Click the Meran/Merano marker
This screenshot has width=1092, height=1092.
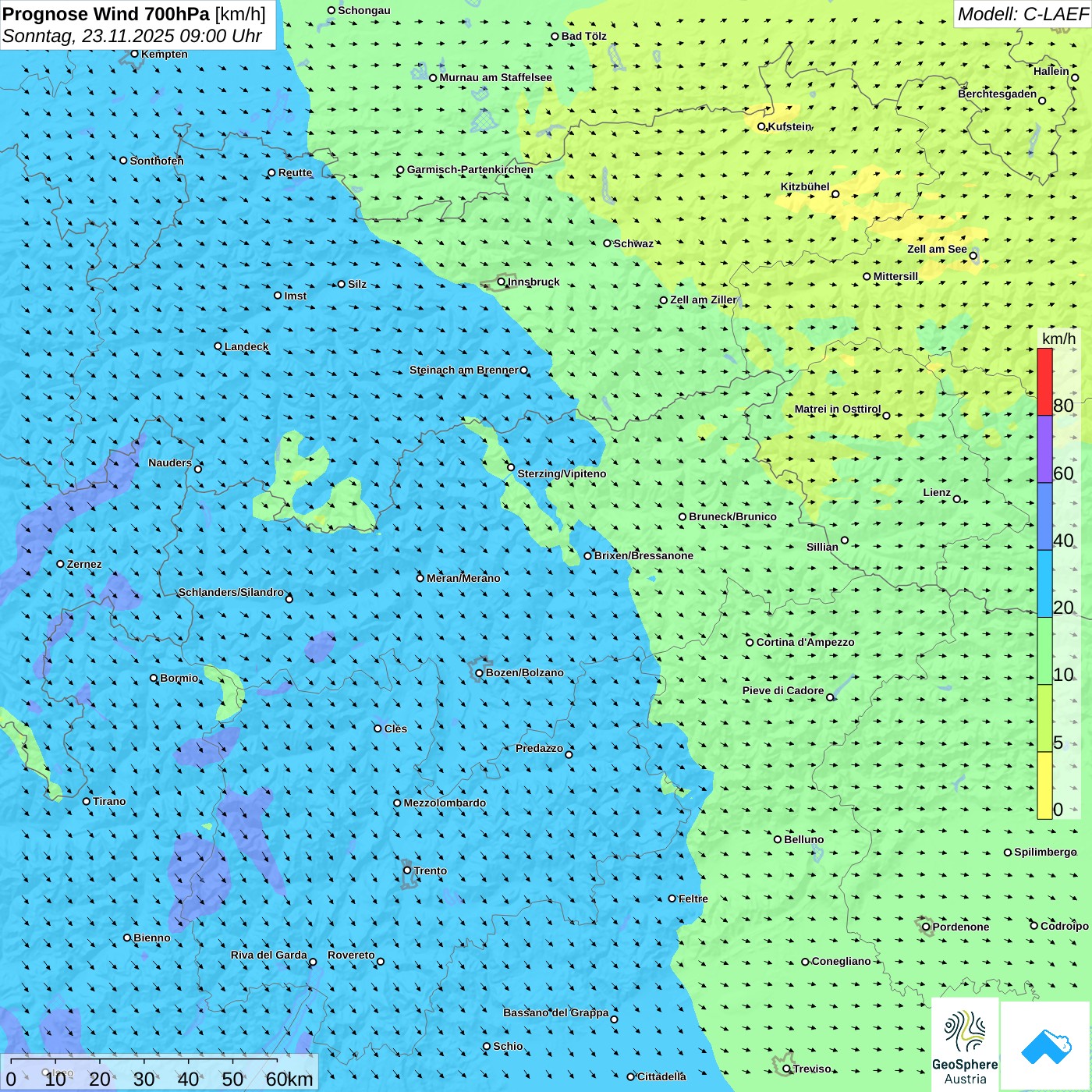(x=420, y=578)
